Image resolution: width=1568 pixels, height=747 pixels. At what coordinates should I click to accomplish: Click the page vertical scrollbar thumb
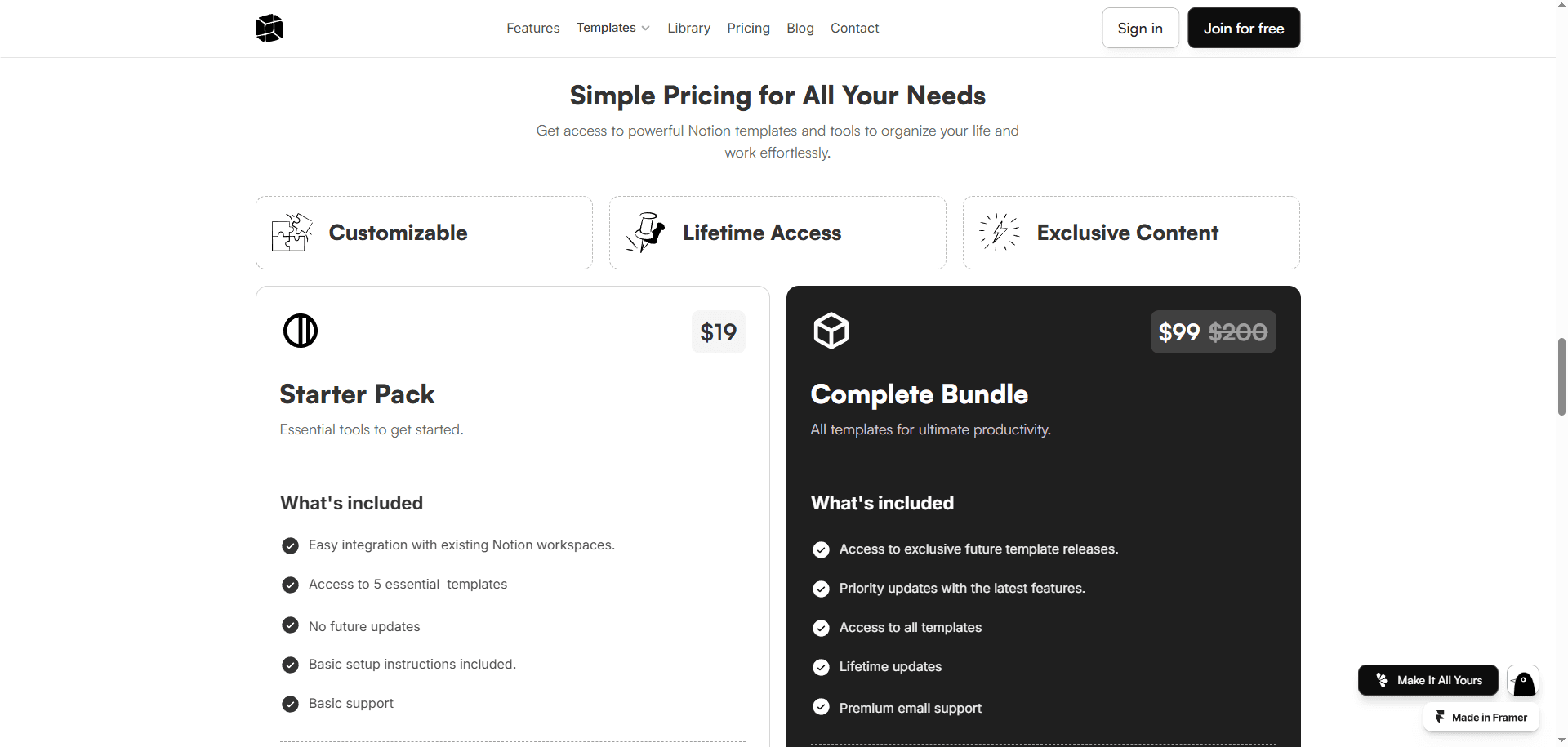point(1561,376)
